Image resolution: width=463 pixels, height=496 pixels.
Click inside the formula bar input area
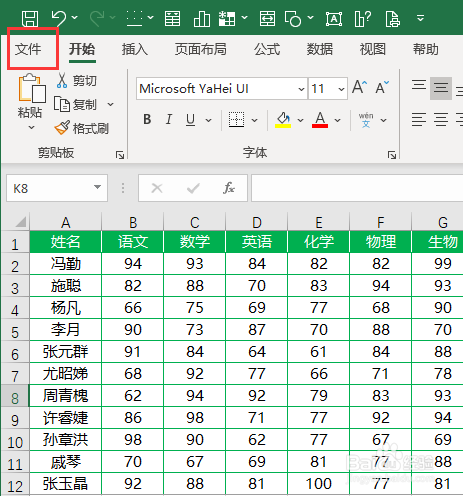click(357, 188)
